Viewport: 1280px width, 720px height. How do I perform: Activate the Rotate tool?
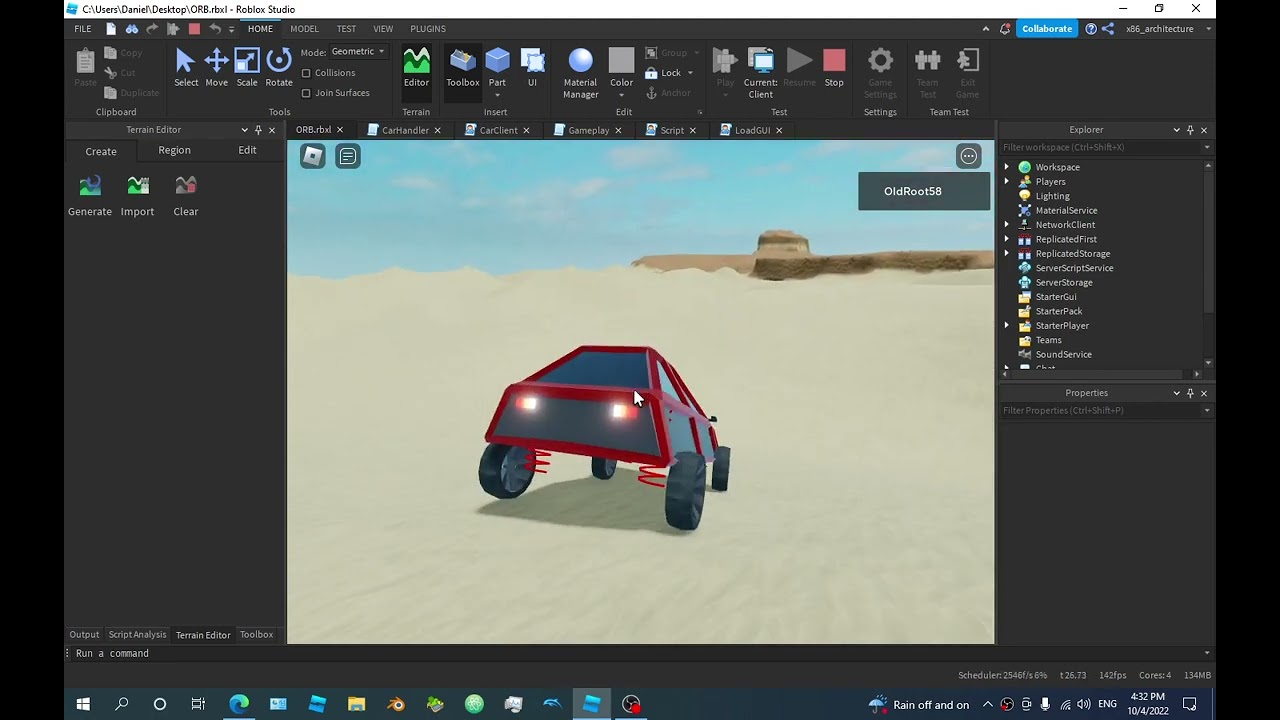(279, 67)
